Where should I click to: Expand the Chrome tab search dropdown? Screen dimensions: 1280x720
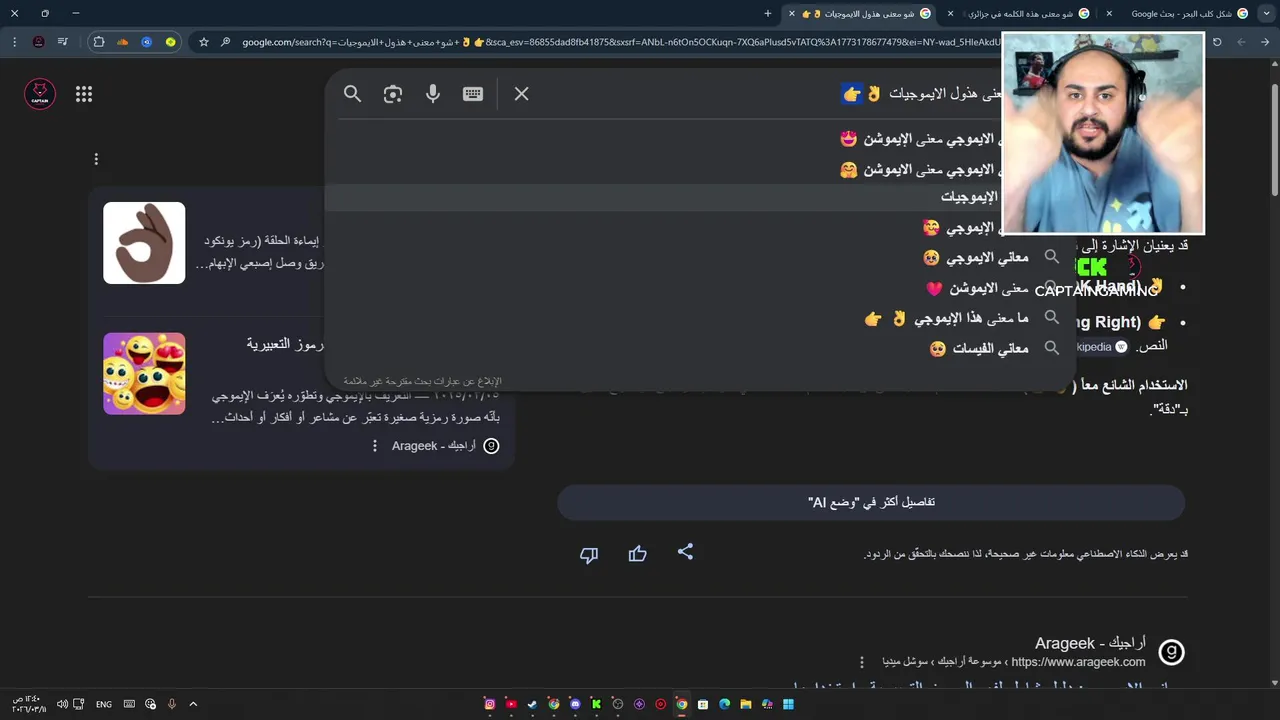point(1265,14)
